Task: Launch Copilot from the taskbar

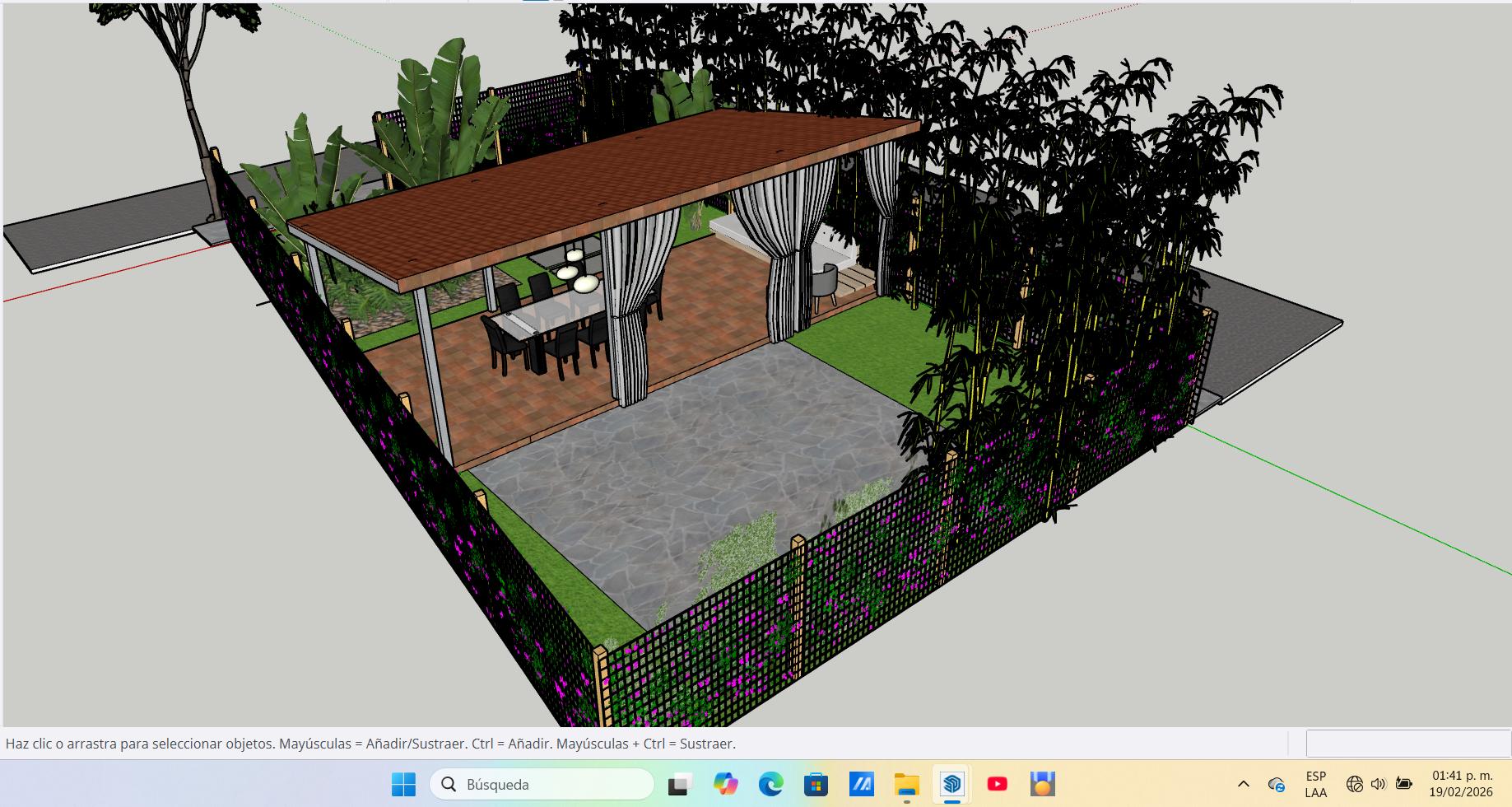Action: click(725, 784)
